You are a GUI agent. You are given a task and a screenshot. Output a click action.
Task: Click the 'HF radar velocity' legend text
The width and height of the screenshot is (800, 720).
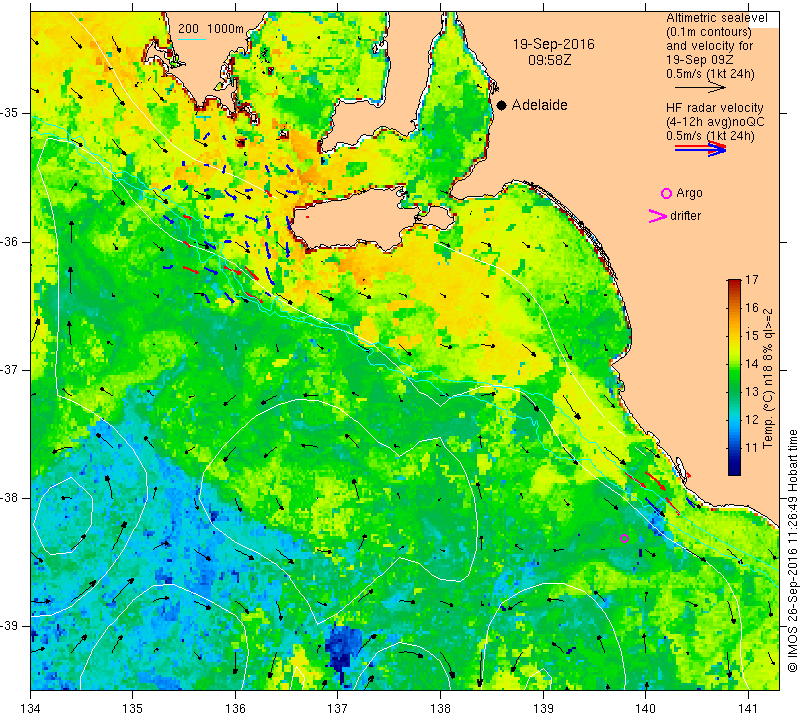[714, 108]
